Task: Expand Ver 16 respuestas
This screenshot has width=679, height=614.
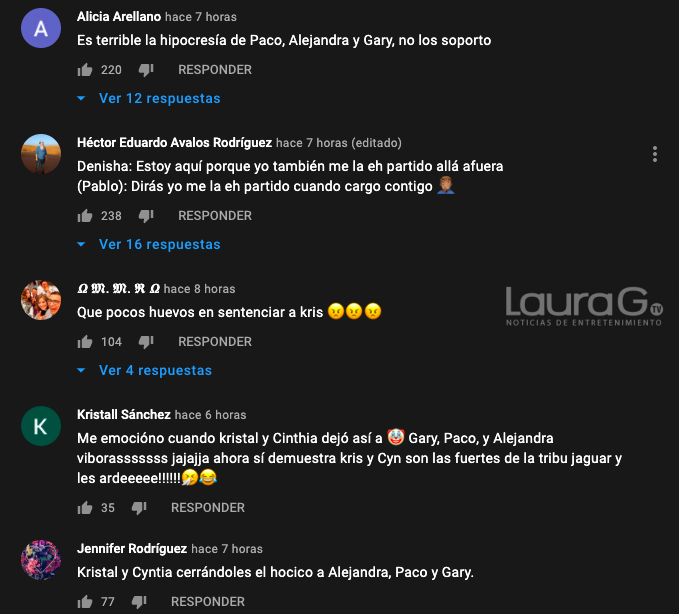Action: click(x=149, y=244)
